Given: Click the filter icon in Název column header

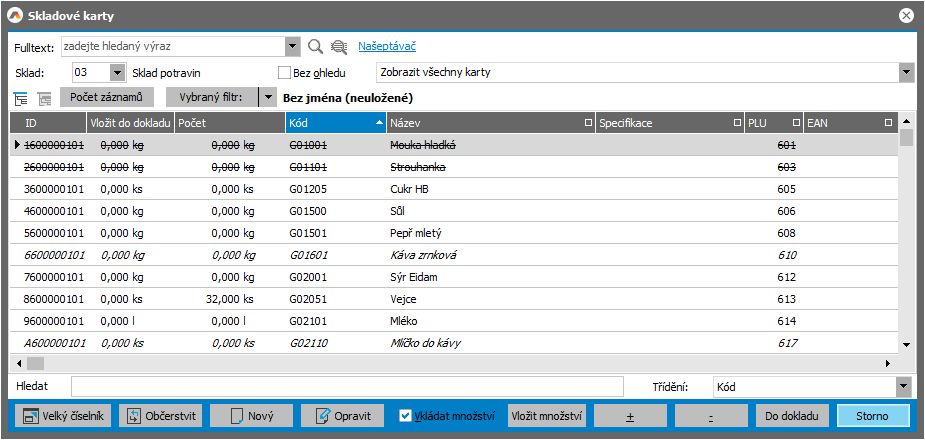Looking at the screenshot, I should [586, 122].
